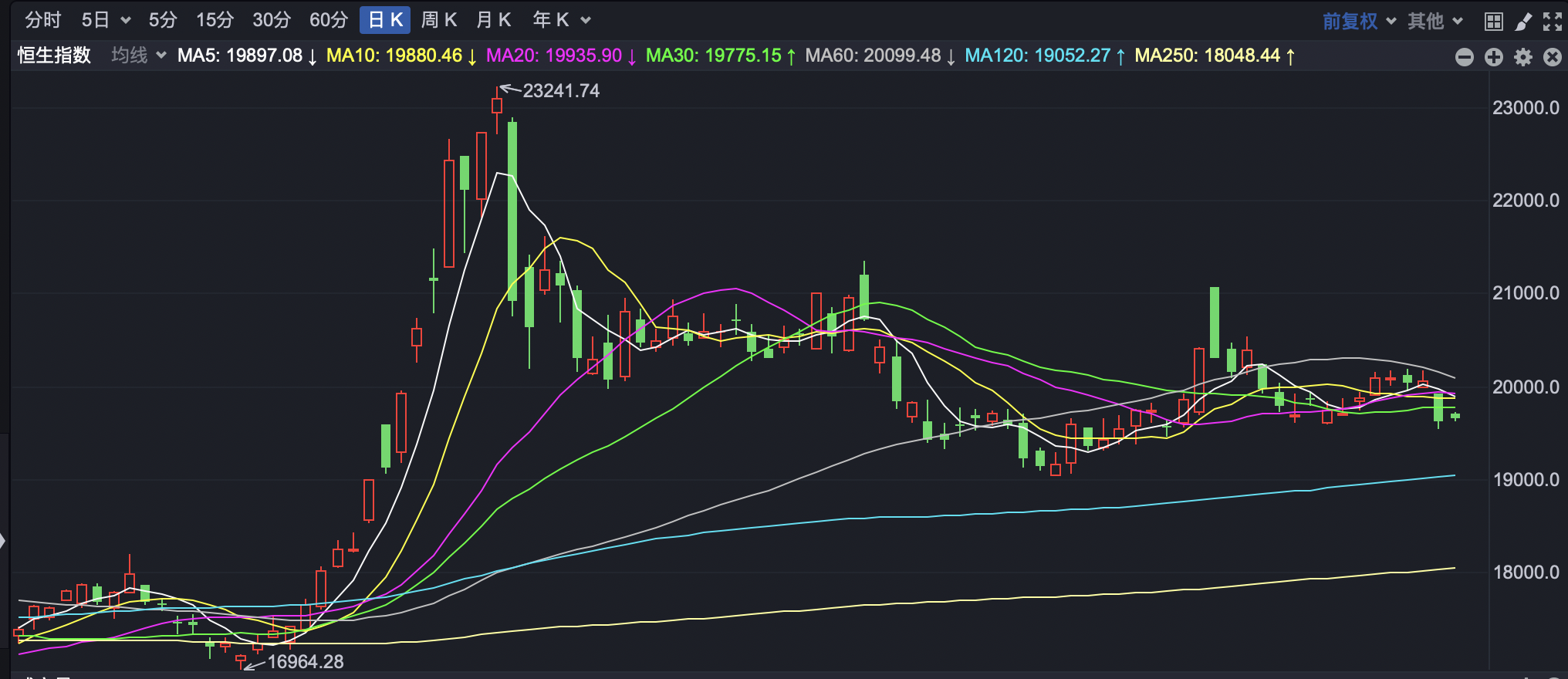This screenshot has height=679, width=1568.
Task: Enter fullscreen chart mode
Action: [1553, 22]
